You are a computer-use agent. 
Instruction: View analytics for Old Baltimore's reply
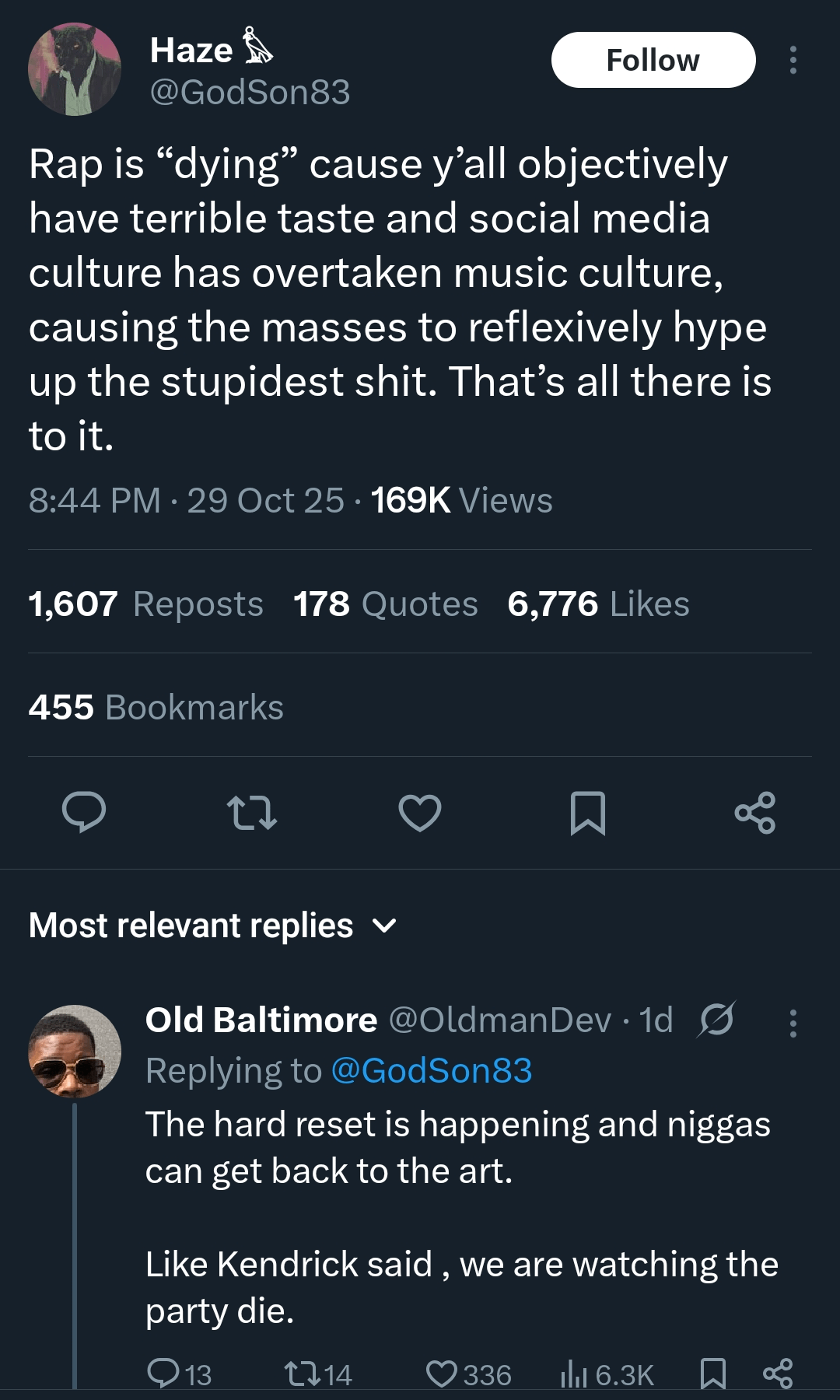click(x=574, y=1374)
